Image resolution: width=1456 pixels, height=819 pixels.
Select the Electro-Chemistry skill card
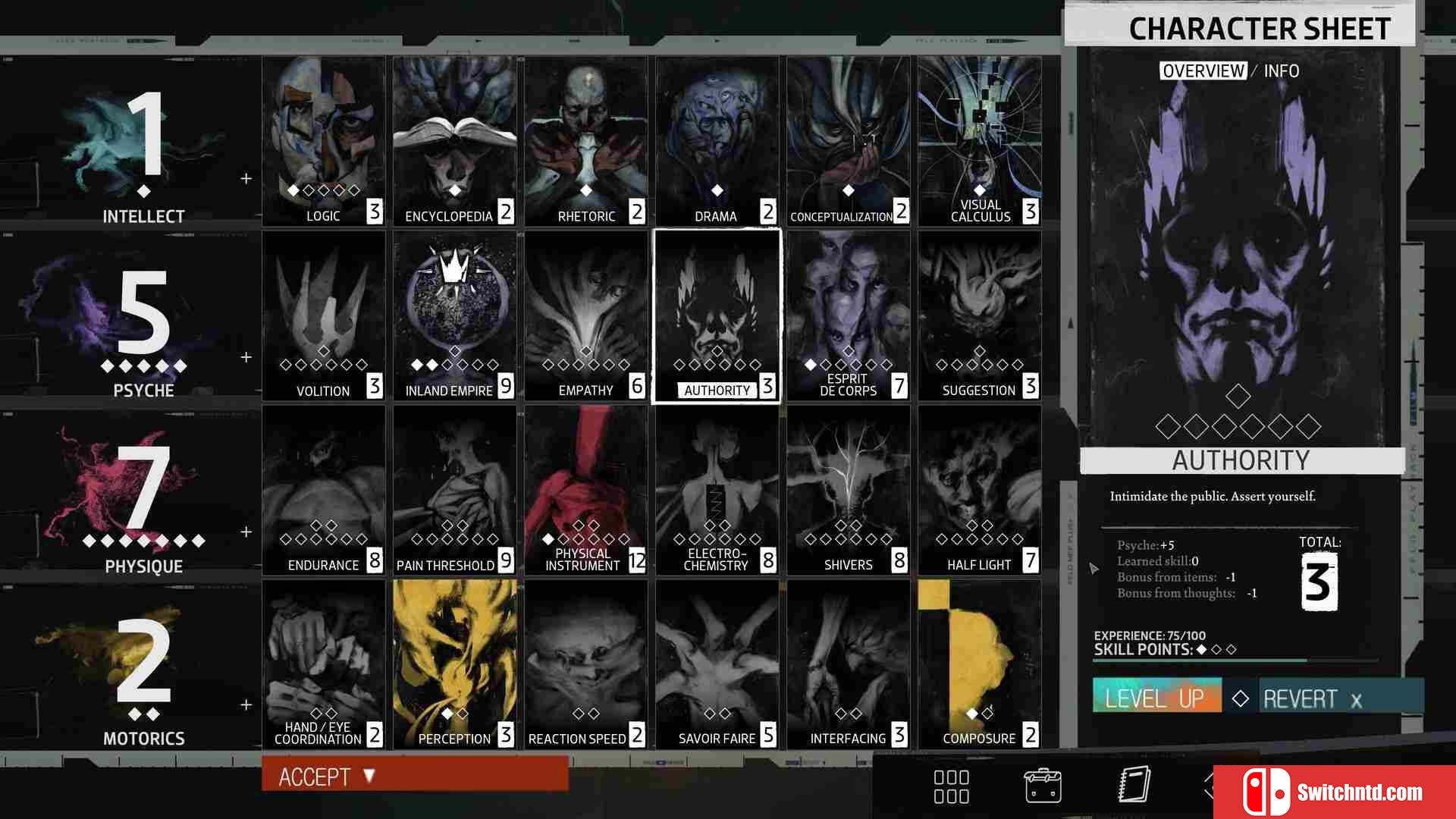coord(717,490)
